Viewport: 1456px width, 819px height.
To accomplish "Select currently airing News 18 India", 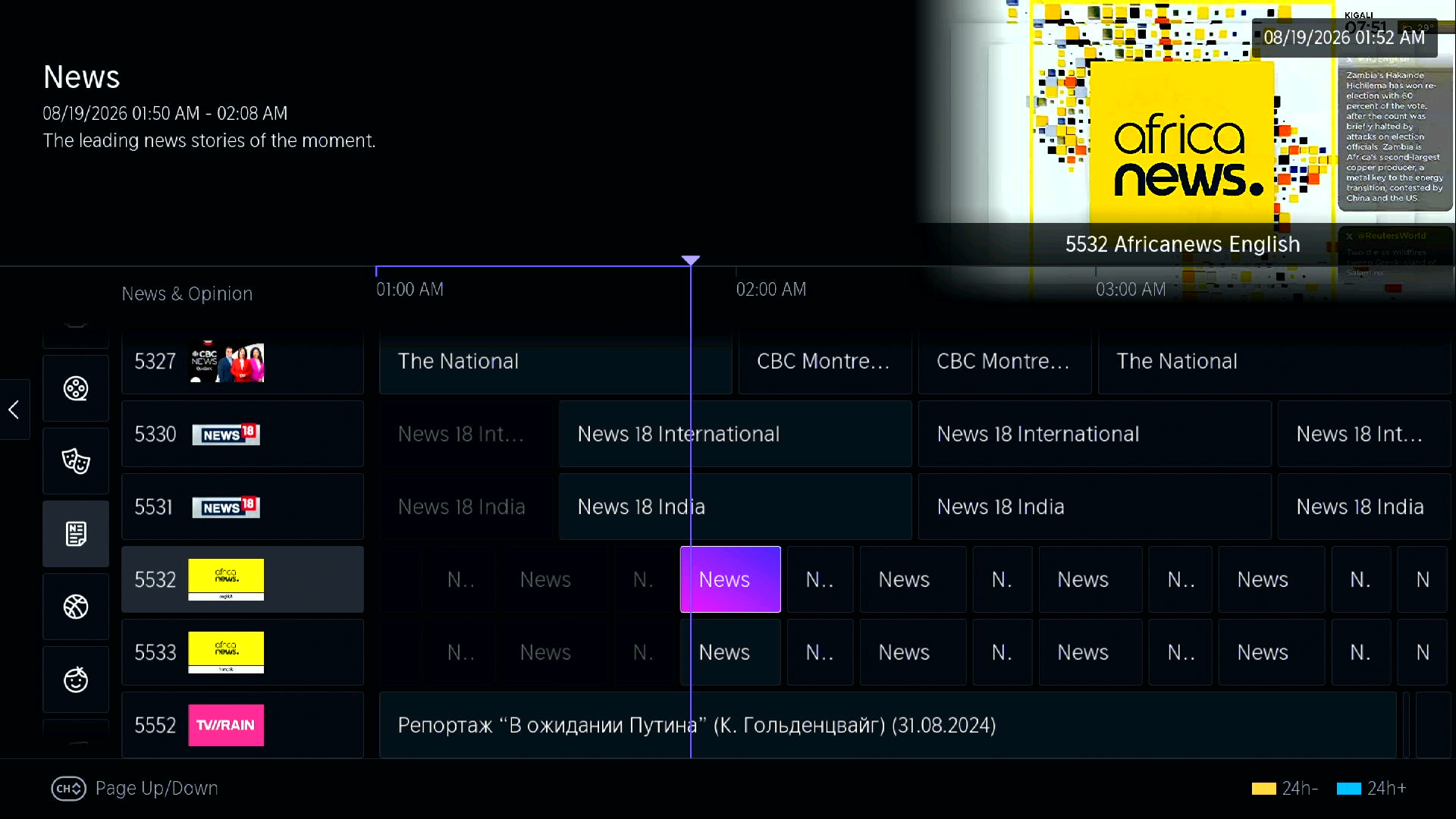I will point(735,507).
